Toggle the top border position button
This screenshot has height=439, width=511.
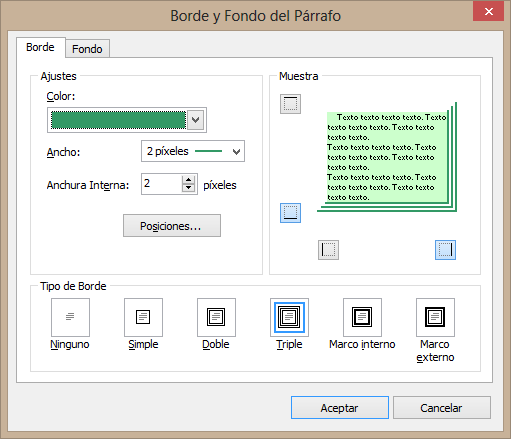coord(290,104)
